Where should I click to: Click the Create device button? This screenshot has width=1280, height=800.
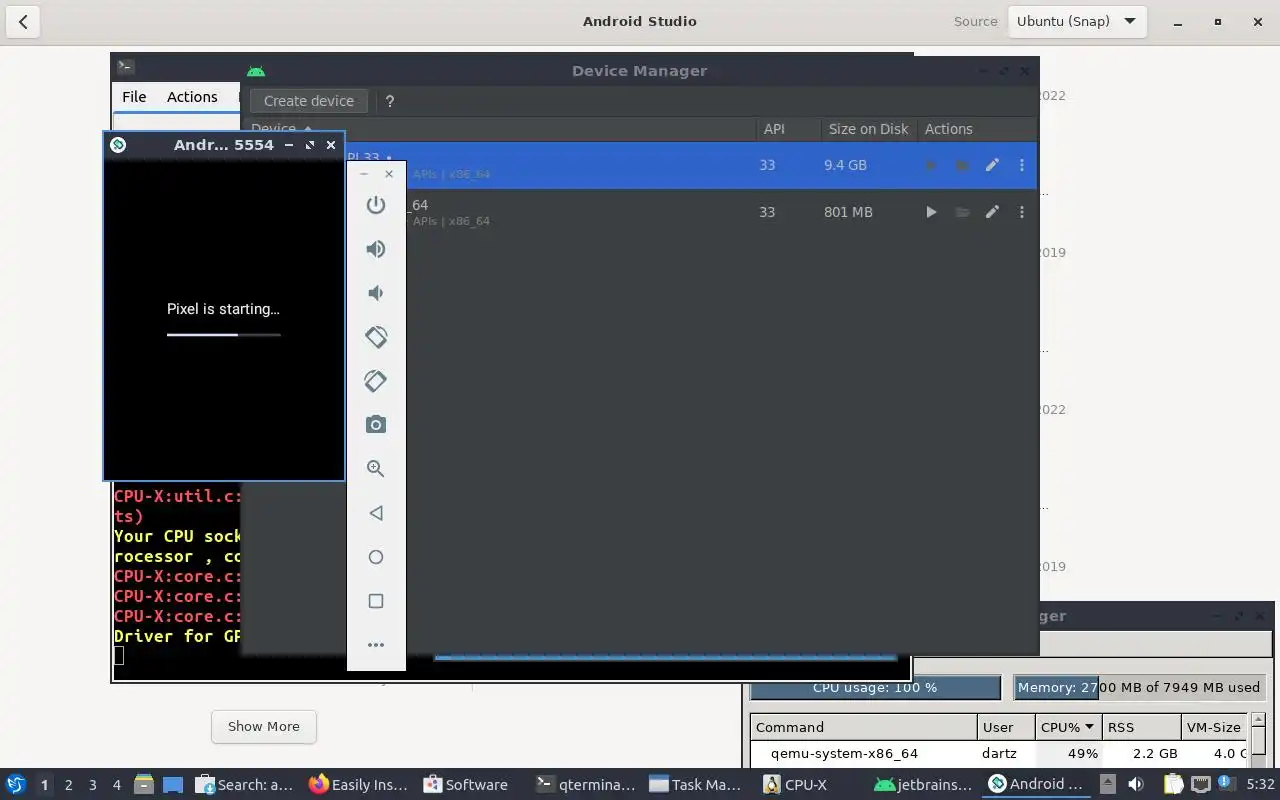(309, 101)
